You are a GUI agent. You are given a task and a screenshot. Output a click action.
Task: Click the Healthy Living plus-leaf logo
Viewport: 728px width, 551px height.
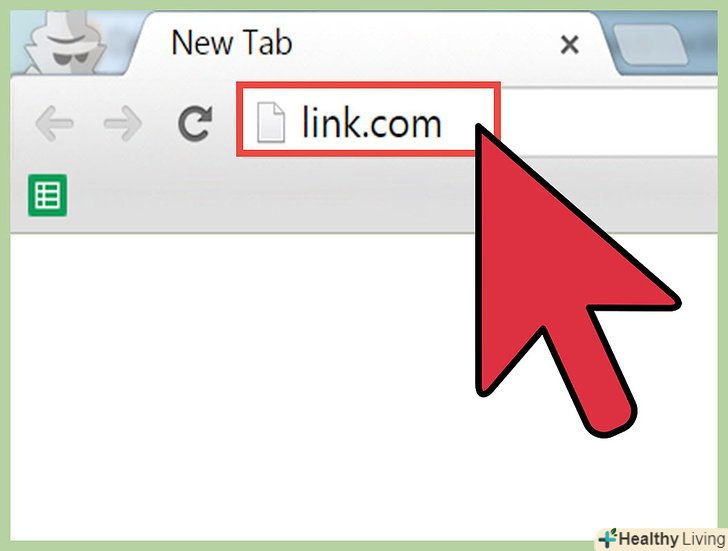pos(607,538)
